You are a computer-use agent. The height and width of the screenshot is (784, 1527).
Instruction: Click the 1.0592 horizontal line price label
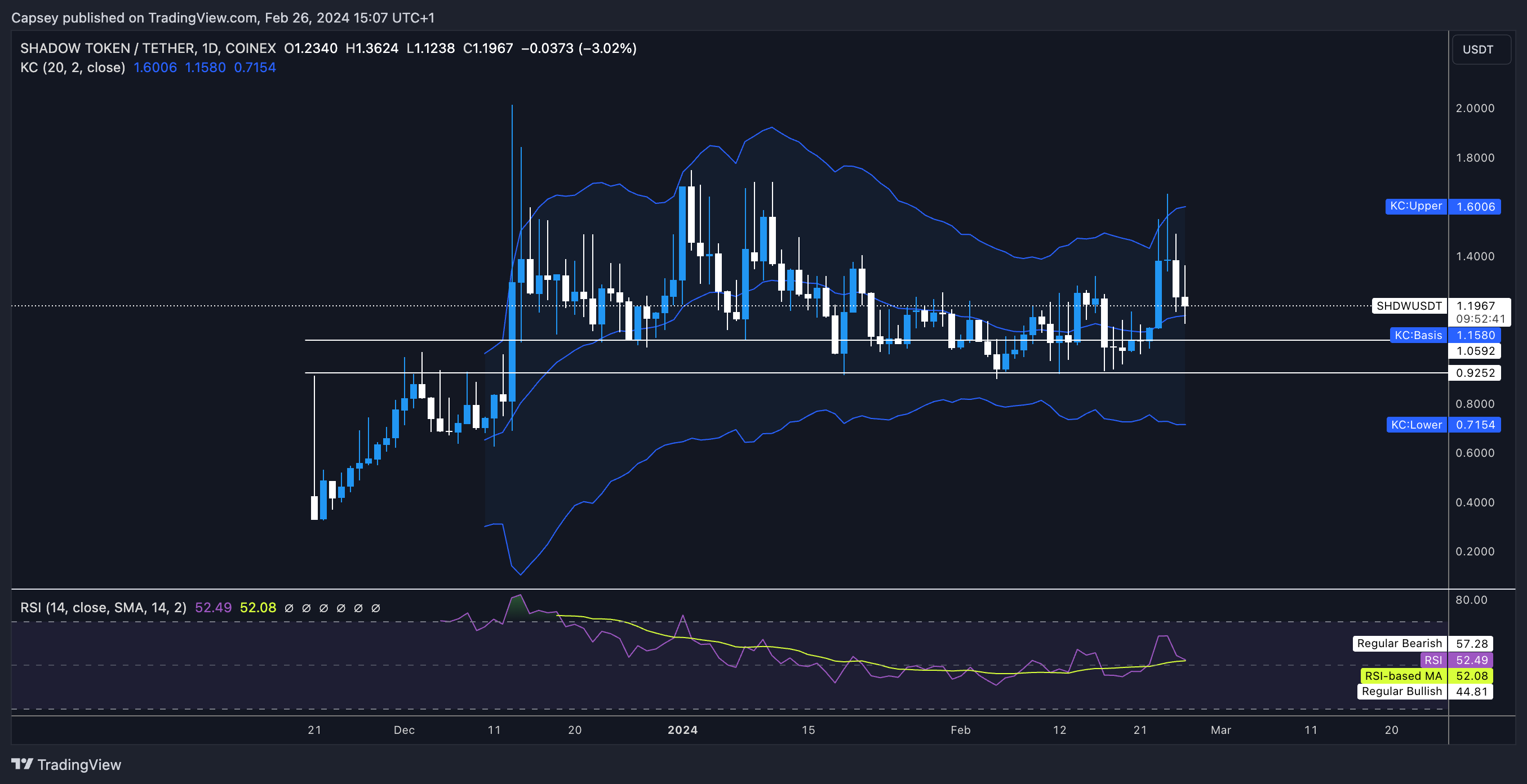(1475, 351)
